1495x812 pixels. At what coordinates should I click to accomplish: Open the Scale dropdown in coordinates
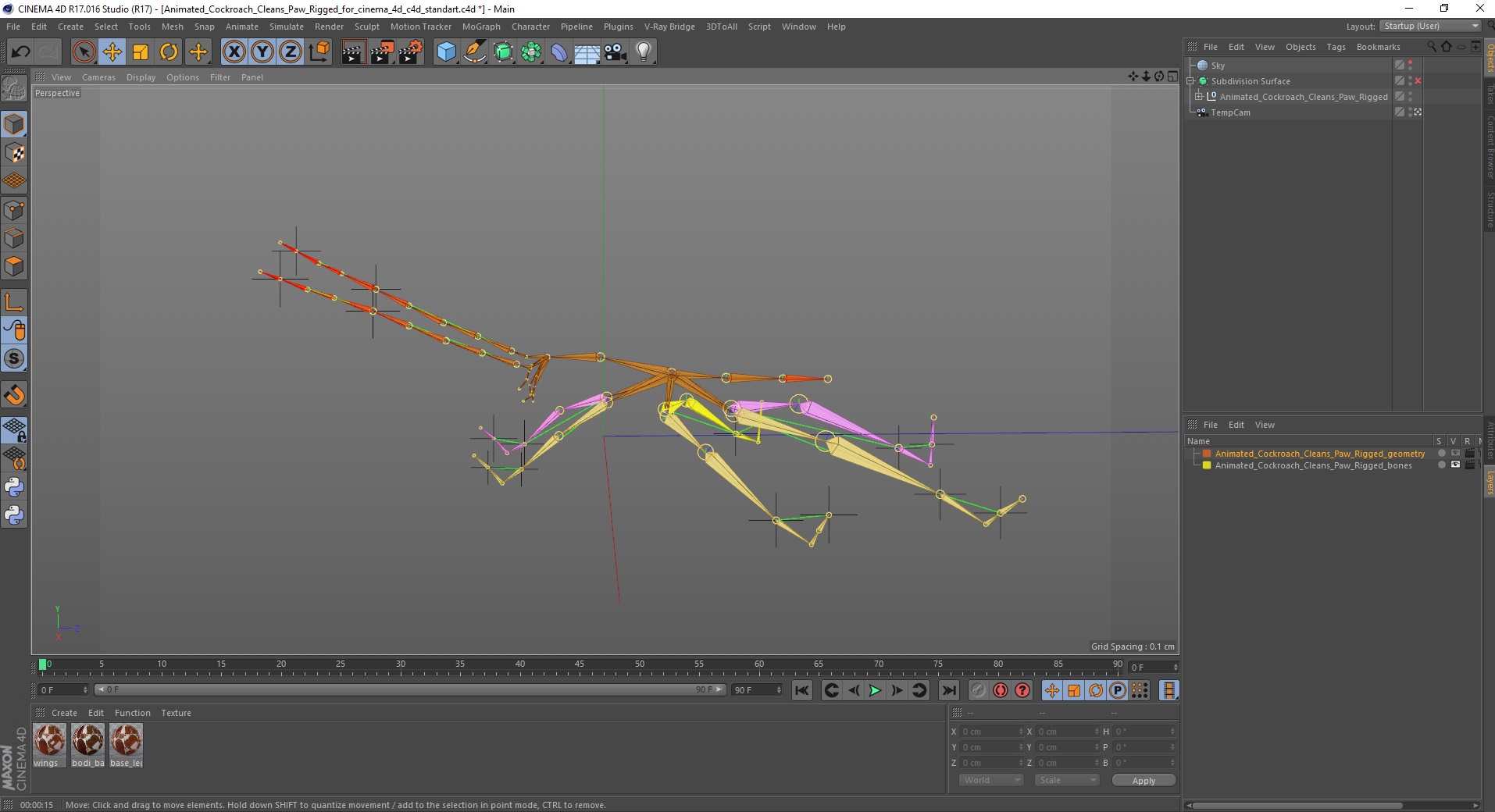1066,781
